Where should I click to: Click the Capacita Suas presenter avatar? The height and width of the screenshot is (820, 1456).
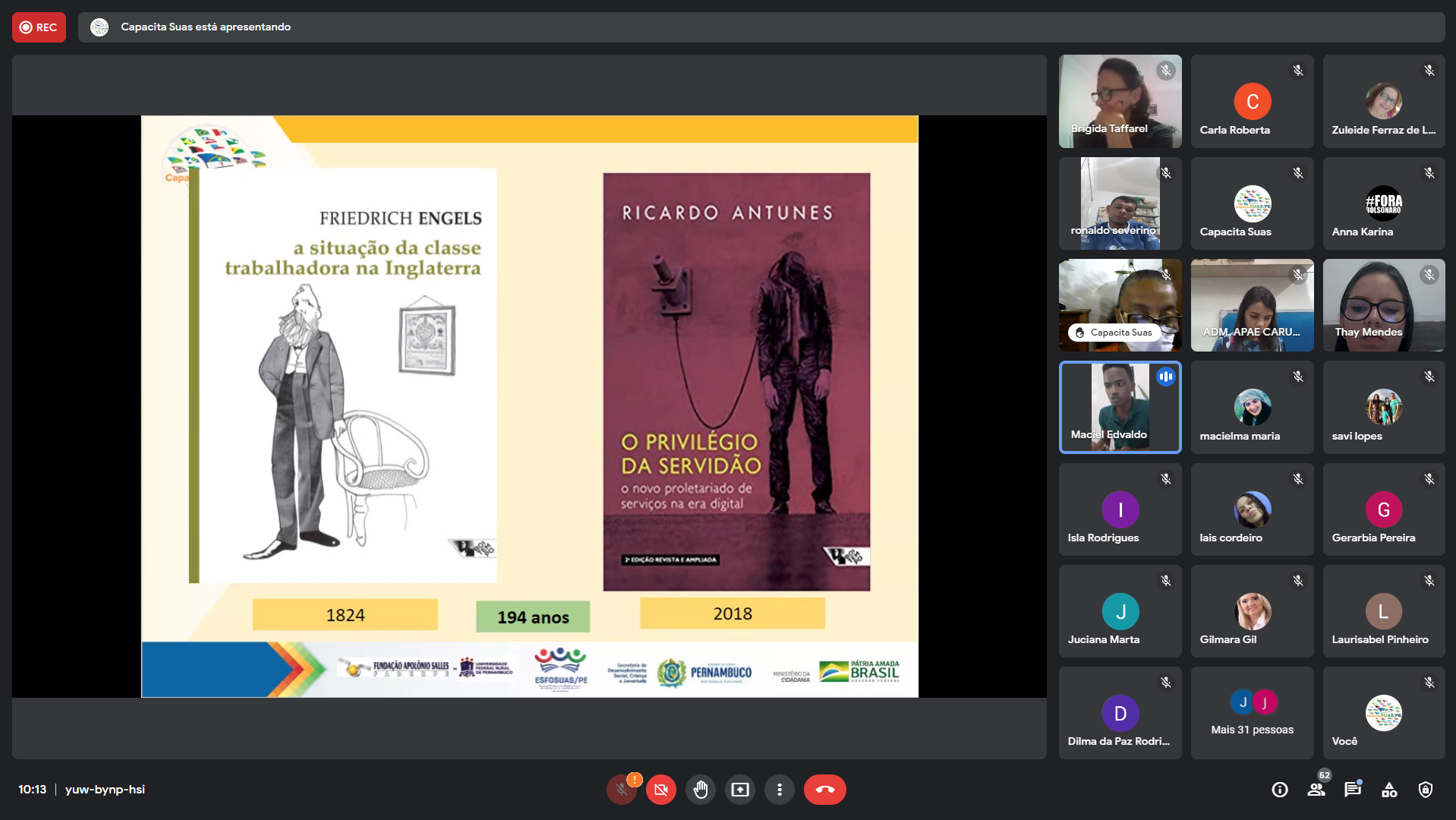(x=99, y=27)
